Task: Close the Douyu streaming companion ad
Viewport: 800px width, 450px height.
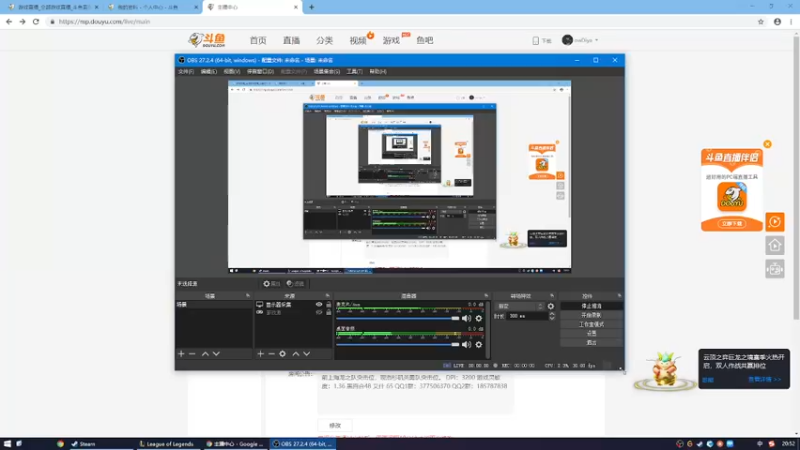Action: click(767, 144)
